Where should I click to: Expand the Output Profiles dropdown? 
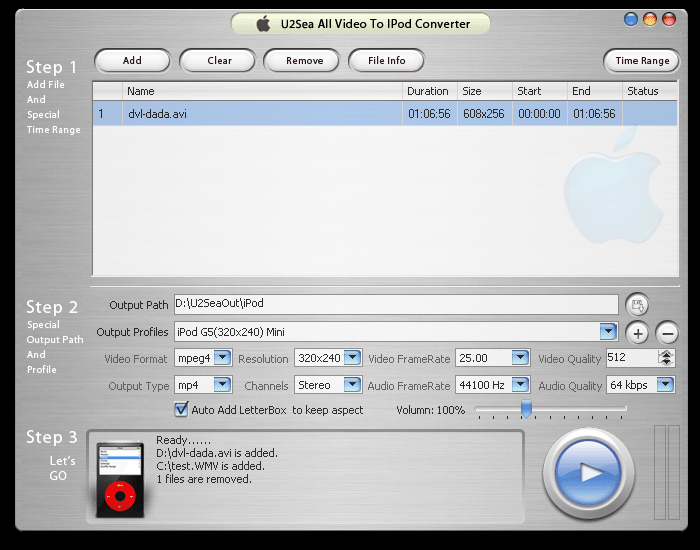pos(608,332)
